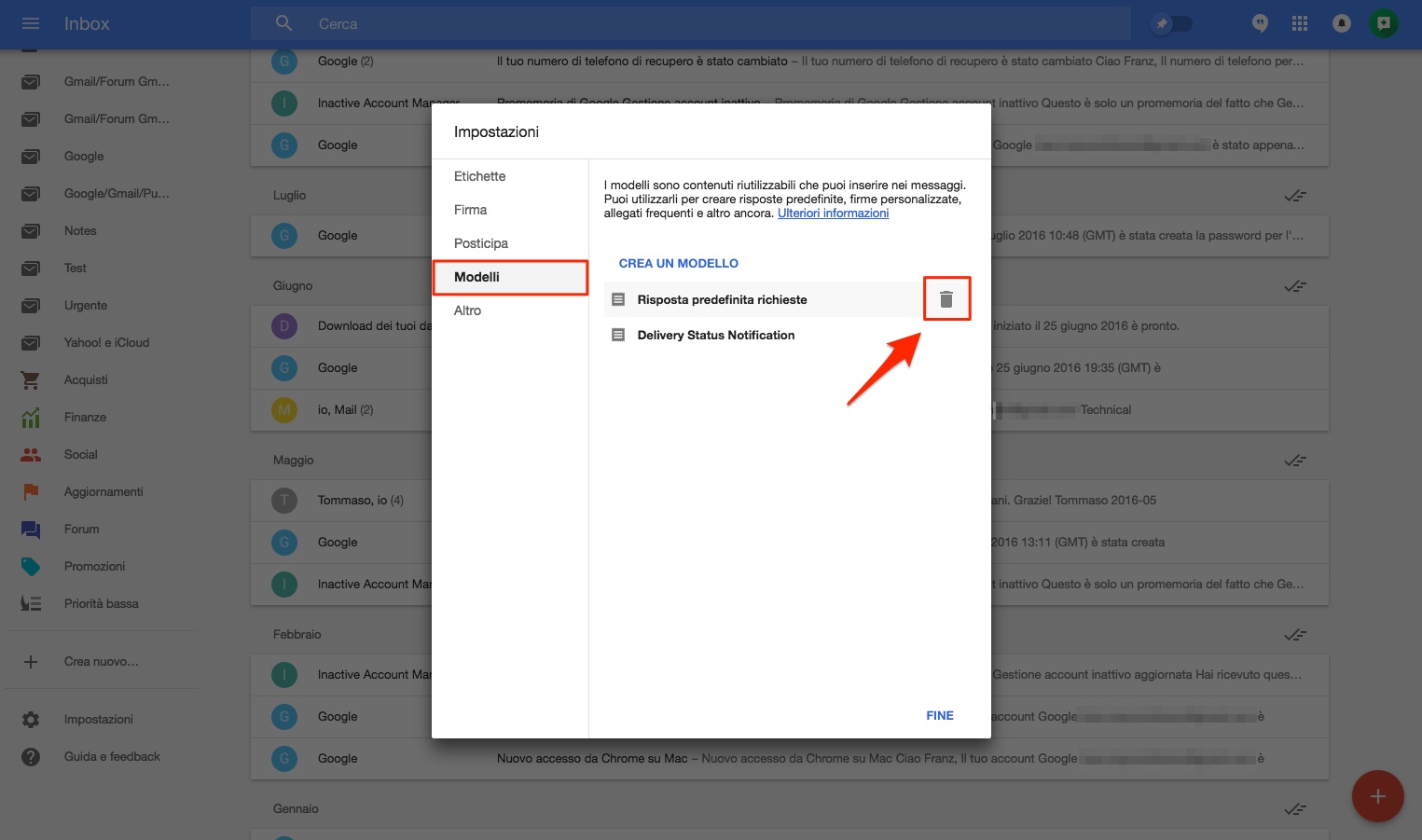Open the Modelli settings tab
Screen dimensions: 1422x840
tap(510, 277)
